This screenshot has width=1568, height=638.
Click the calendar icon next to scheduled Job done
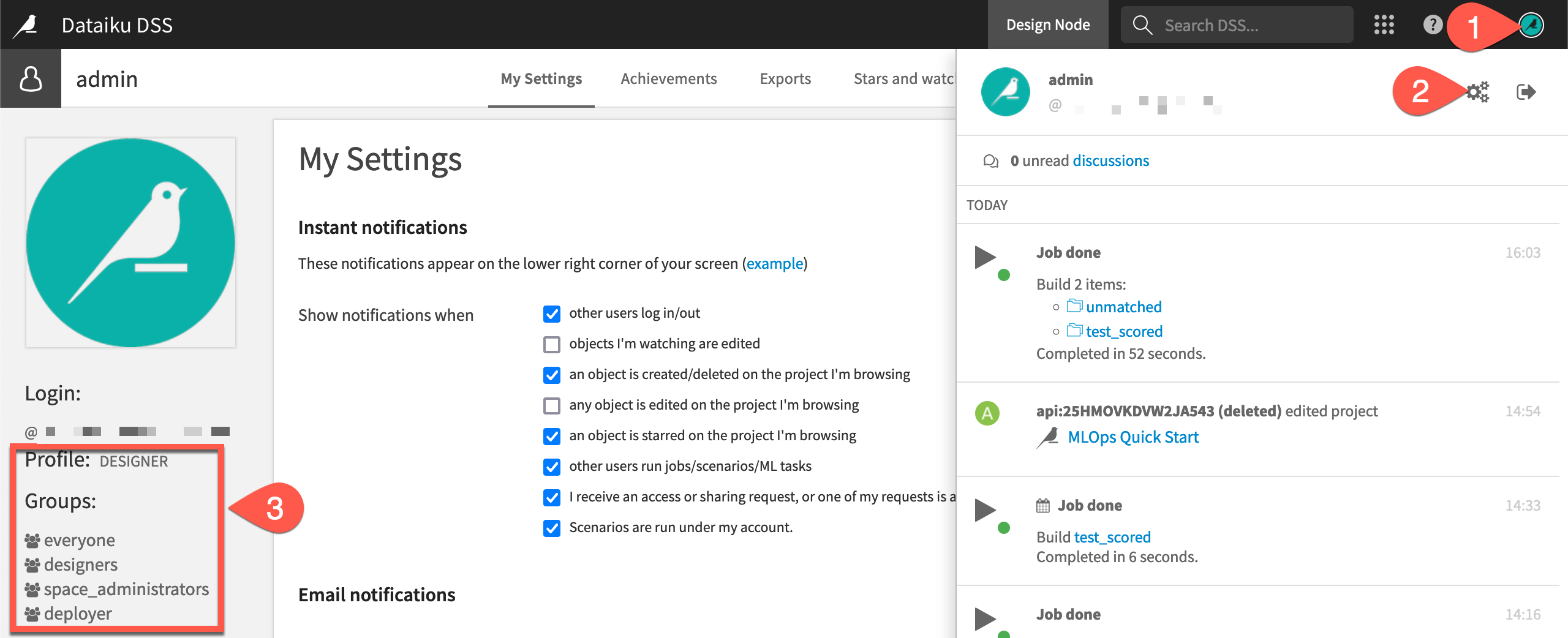click(x=1043, y=505)
